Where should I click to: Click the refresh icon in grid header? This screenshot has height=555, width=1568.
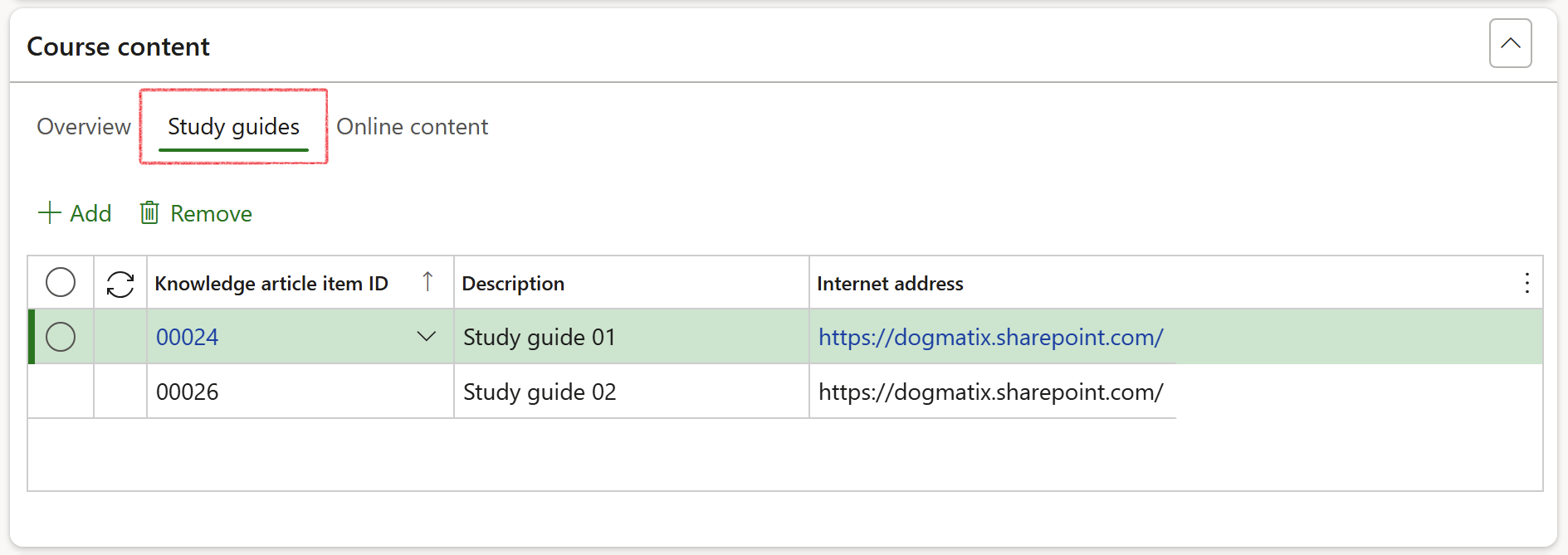(120, 284)
